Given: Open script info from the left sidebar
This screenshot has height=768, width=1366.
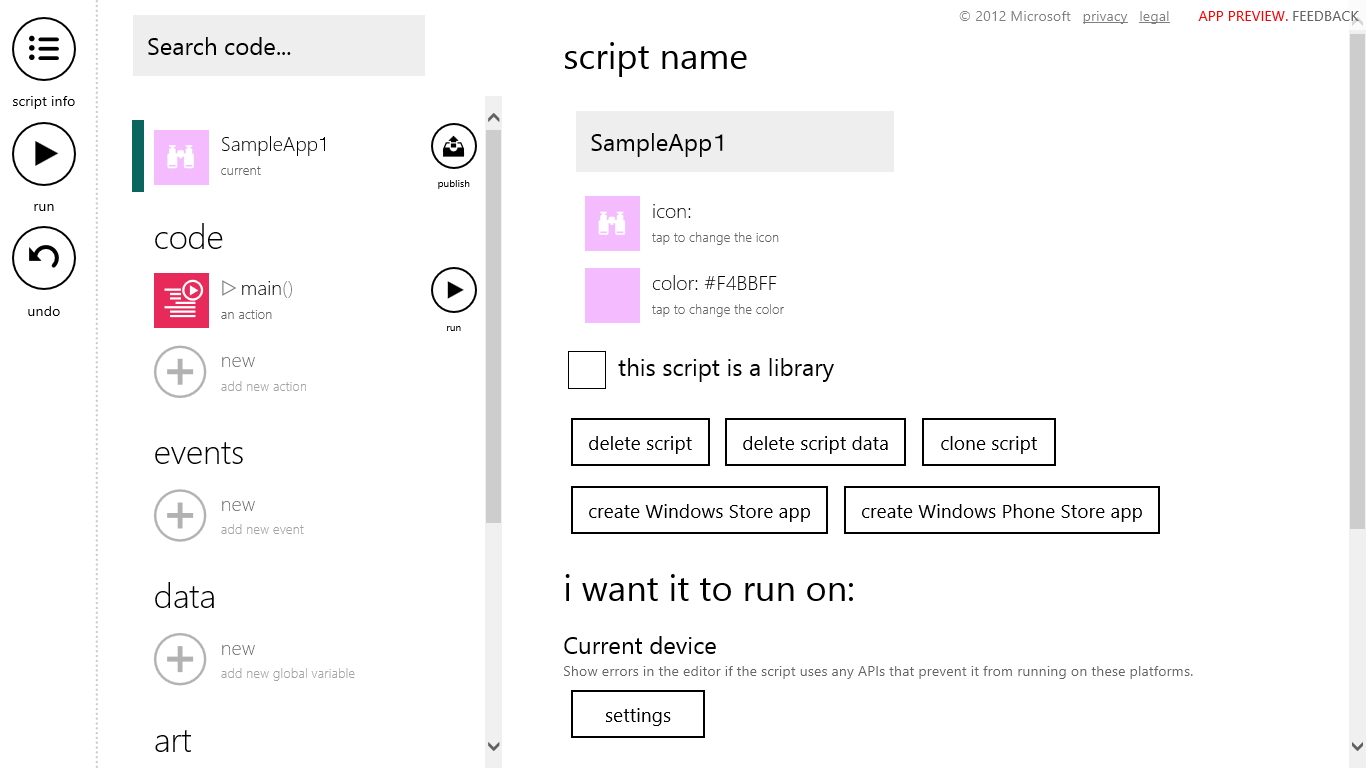Looking at the screenshot, I should point(43,49).
